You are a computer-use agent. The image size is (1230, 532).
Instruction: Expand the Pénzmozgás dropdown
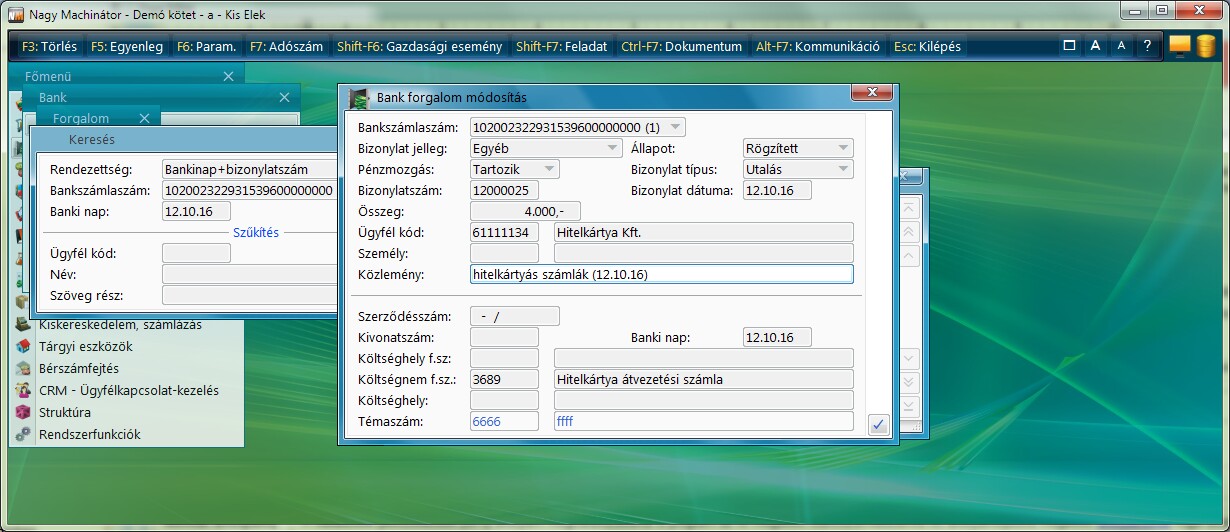[548, 169]
